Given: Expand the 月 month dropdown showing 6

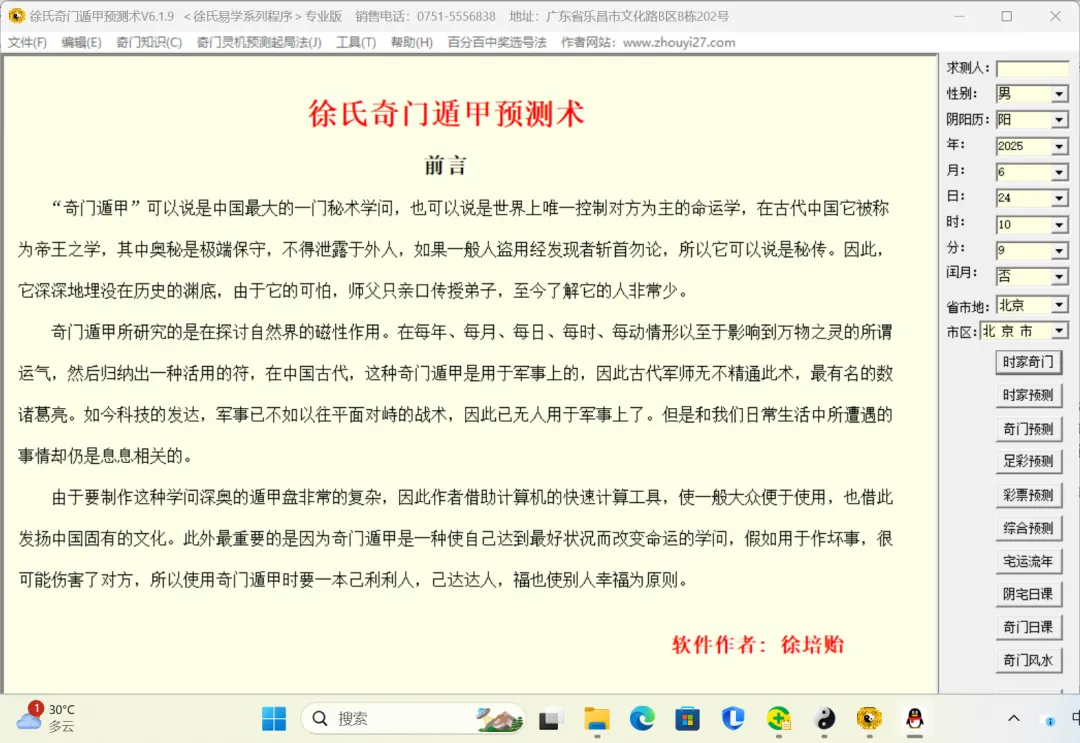Looking at the screenshot, I should pos(1059,173).
